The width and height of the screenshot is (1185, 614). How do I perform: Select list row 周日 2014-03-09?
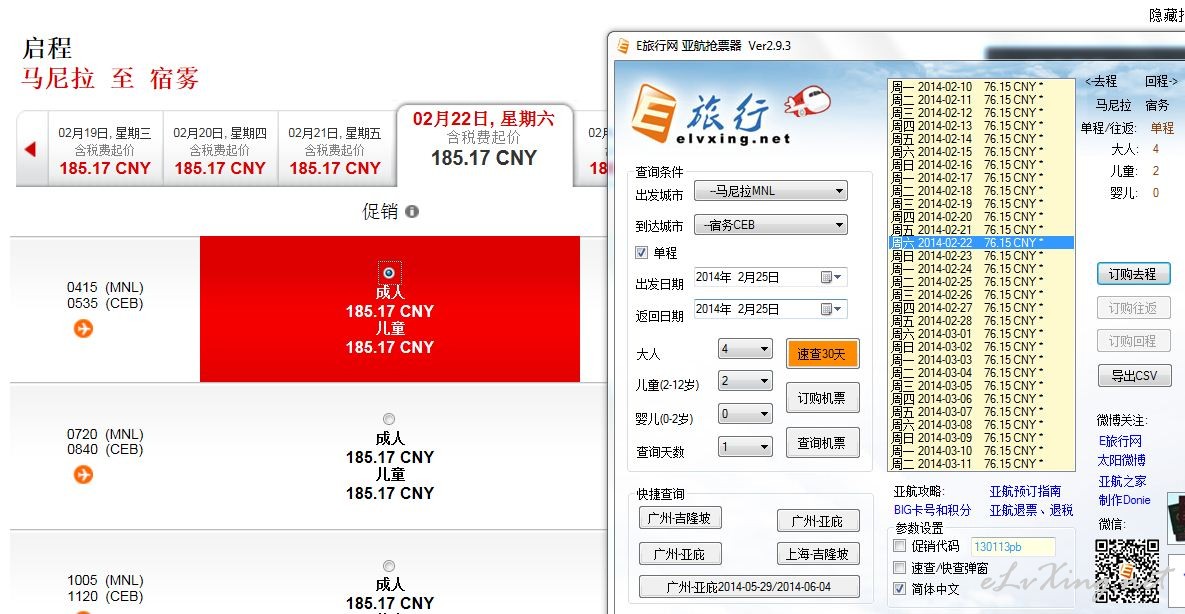pos(980,437)
